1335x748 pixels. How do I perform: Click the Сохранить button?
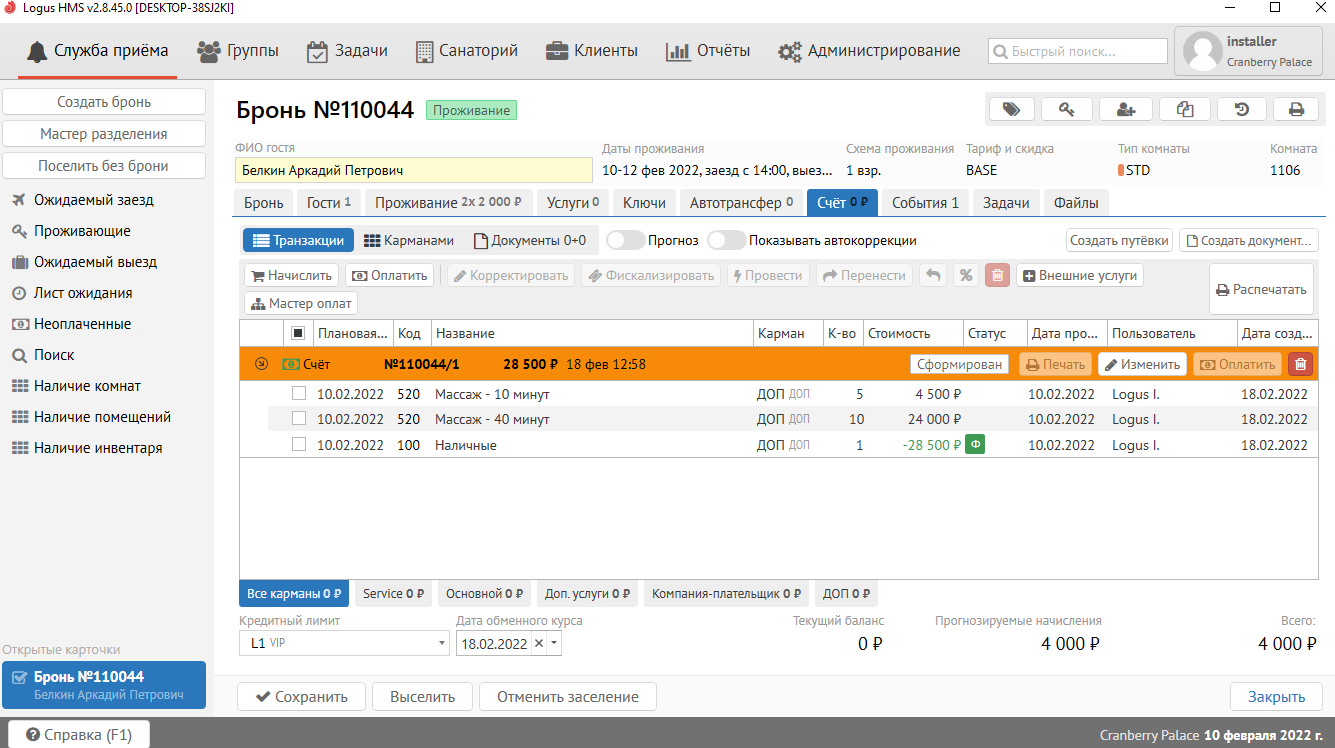pos(301,697)
